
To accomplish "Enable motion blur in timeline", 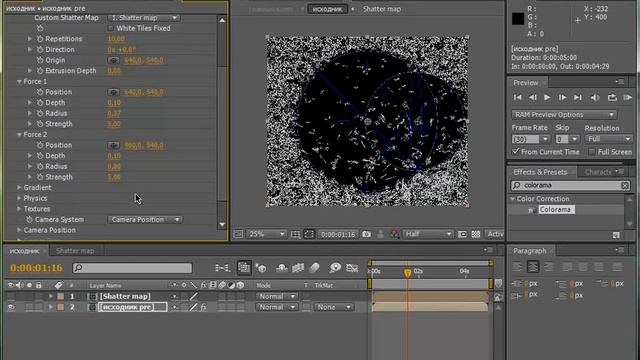I will 314,268.
